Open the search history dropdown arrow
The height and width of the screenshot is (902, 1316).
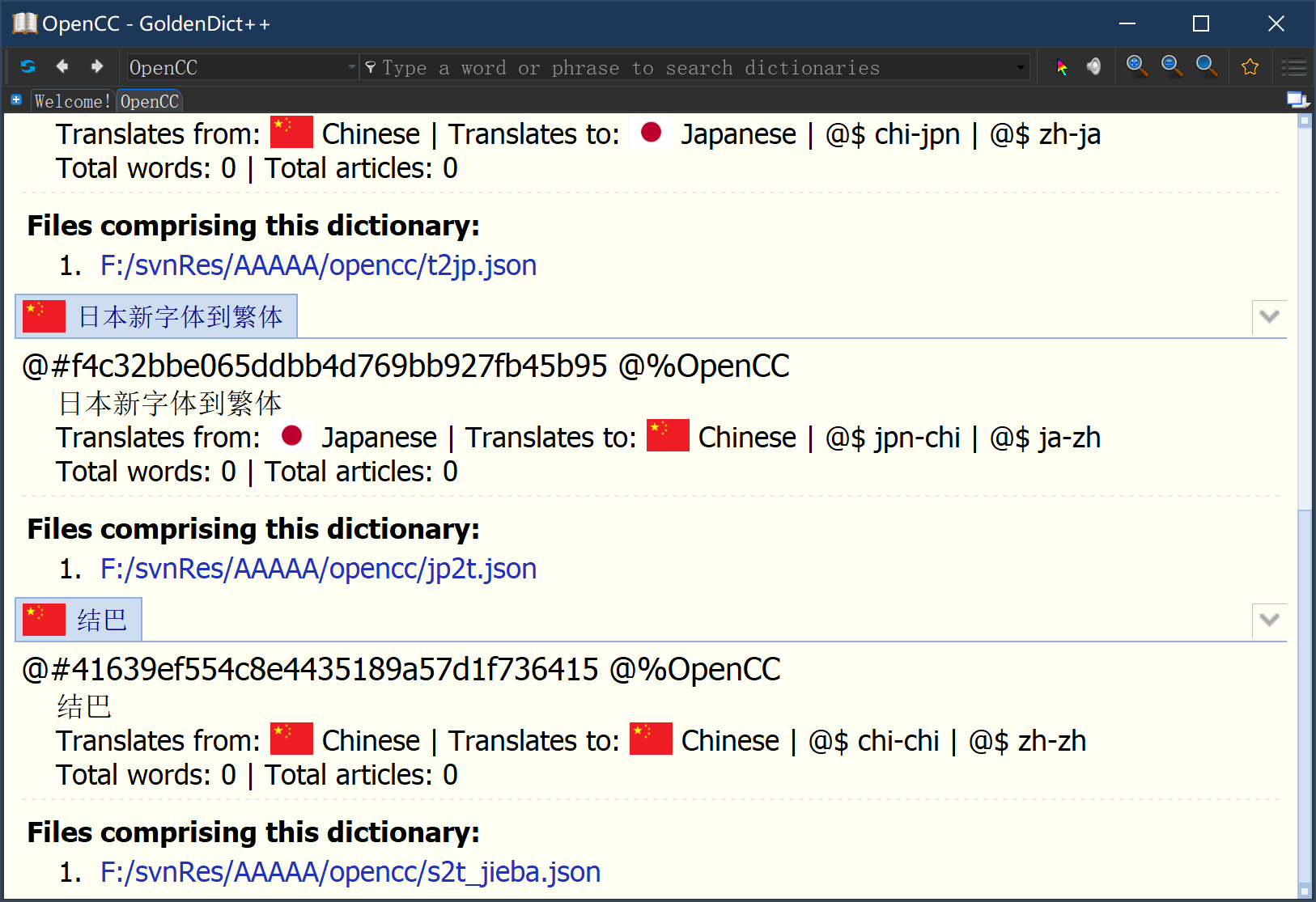click(1021, 67)
